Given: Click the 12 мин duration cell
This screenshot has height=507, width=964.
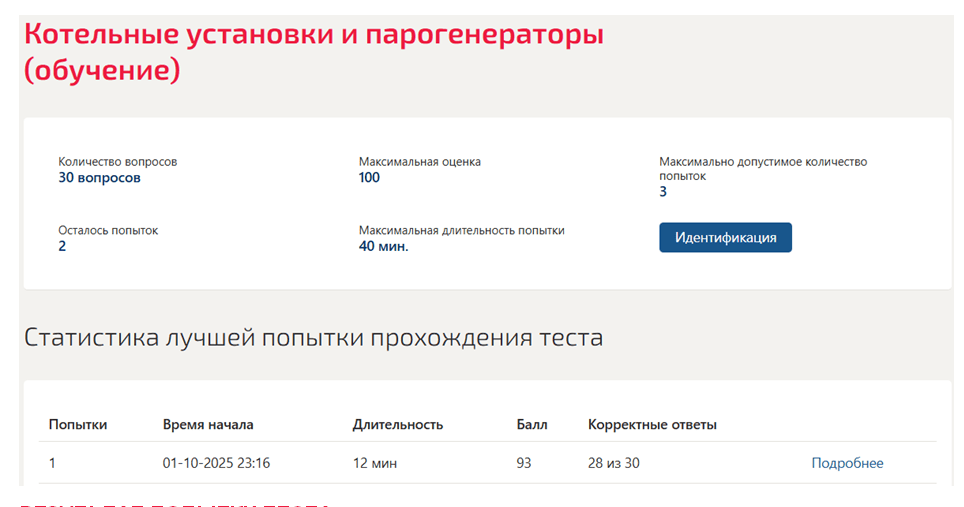Looking at the screenshot, I should pos(375,463).
